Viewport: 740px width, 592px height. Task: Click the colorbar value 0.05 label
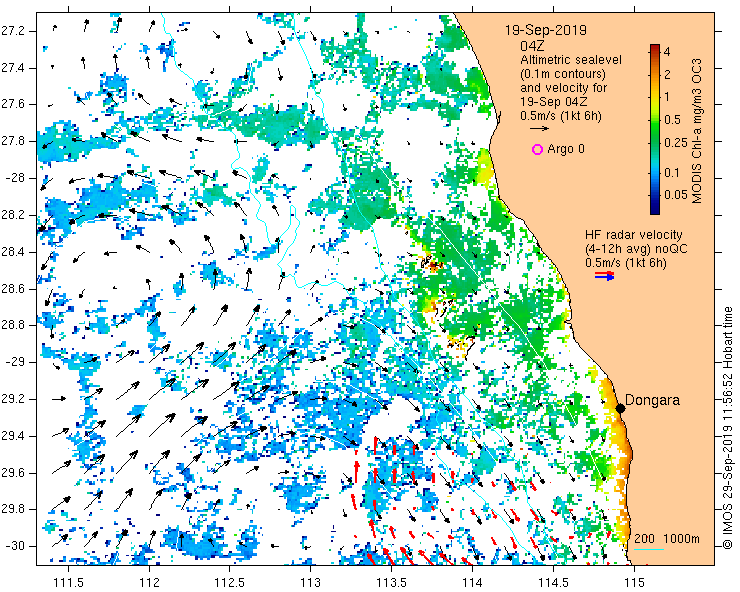click(x=676, y=195)
